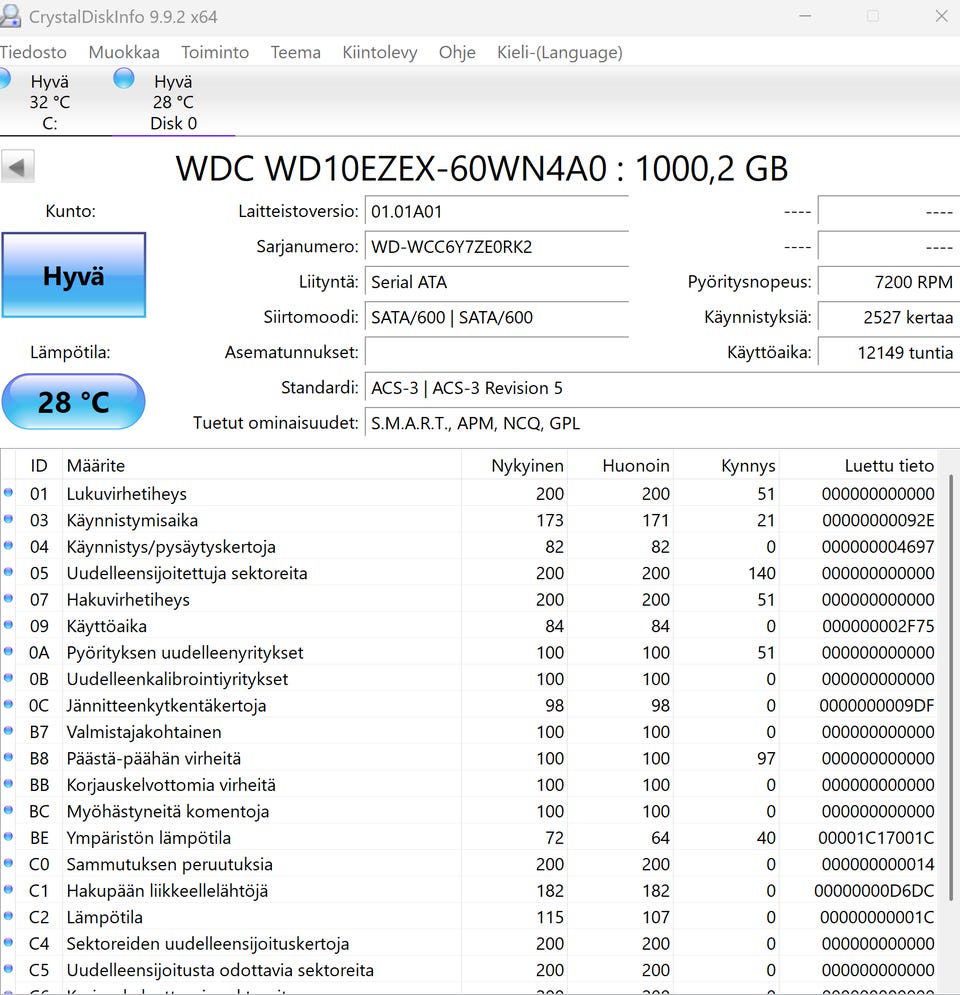Click the 28 °C temperature button
The height and width of the screenshot is (995, 960).
click(74, 402)
